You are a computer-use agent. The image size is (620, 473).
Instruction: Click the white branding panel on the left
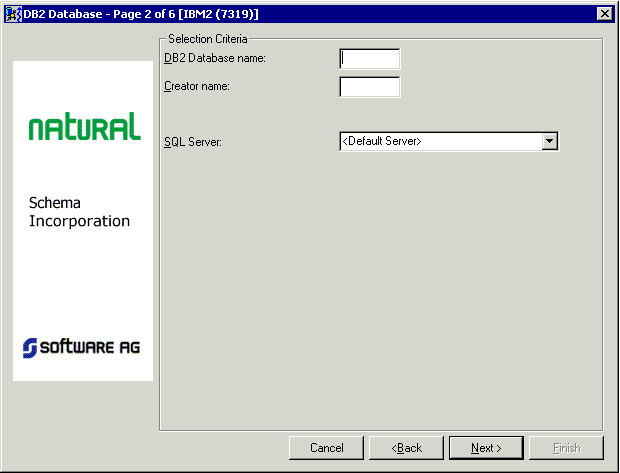tap(83, 280)
